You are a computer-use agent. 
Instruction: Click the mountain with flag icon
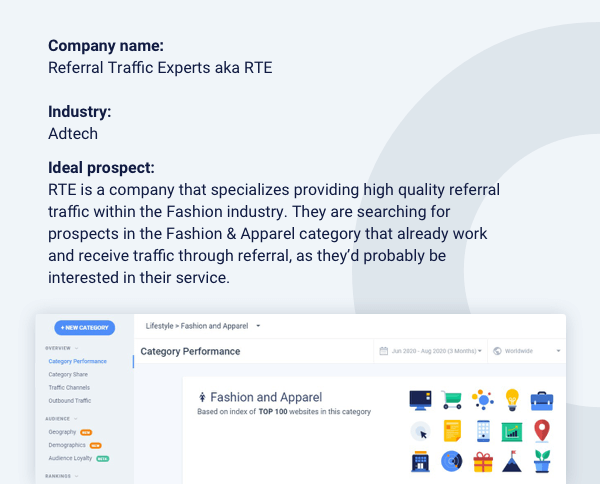click(512, 462)
